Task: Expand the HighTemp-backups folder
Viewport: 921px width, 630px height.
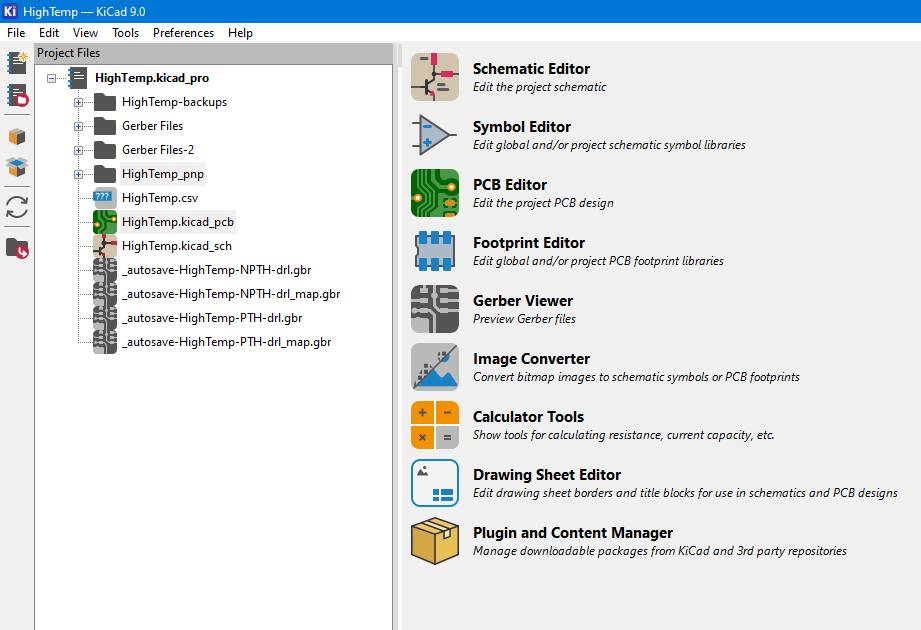Action: coord(78,102)
